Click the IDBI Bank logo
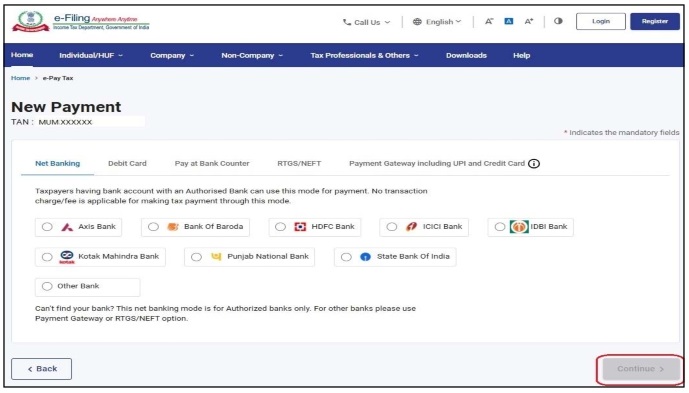689x393 pixels. pos(519,227)
